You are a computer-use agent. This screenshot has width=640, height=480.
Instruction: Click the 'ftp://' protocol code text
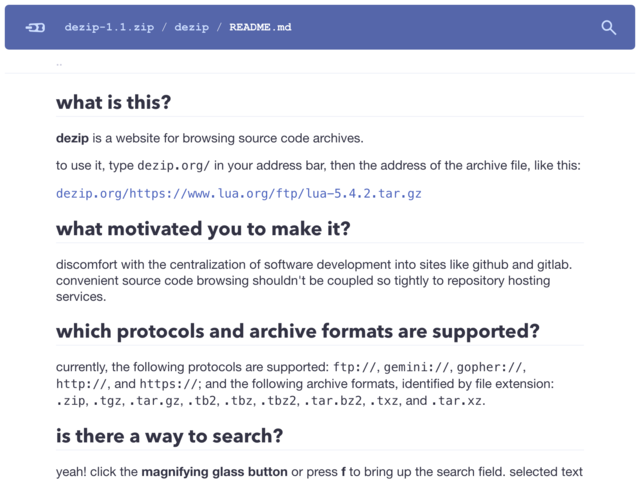[355, 367]
